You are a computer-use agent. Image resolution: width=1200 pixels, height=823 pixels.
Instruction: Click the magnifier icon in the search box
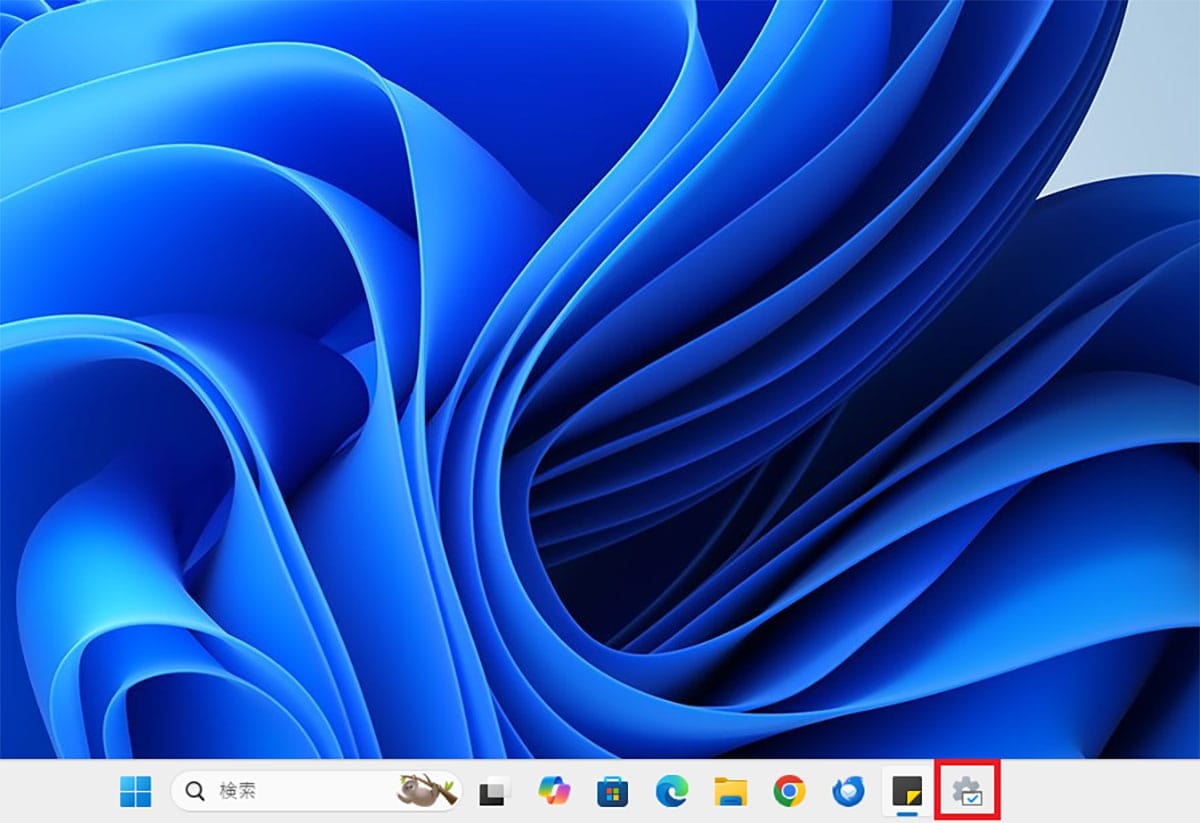click(196, 792)
